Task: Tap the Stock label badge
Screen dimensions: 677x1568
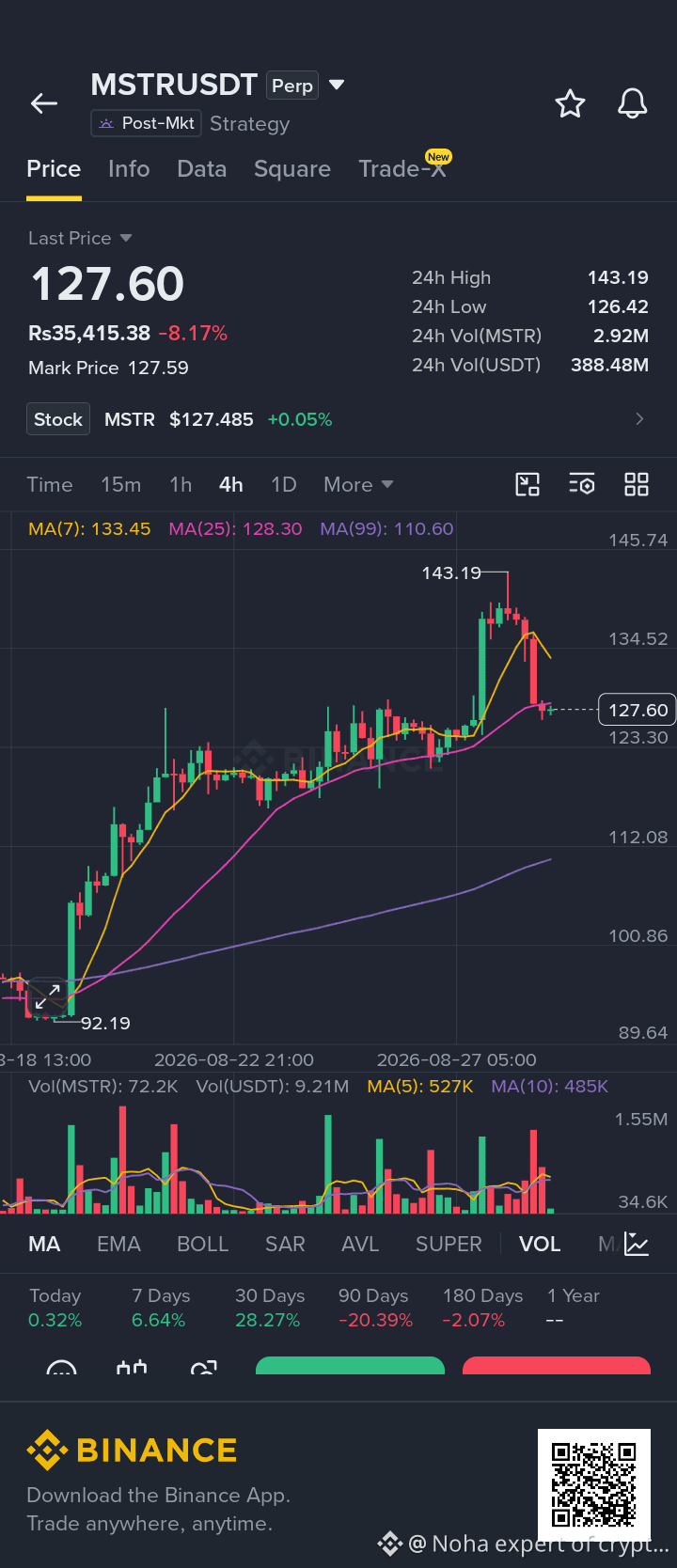Action: coord(58,419)
